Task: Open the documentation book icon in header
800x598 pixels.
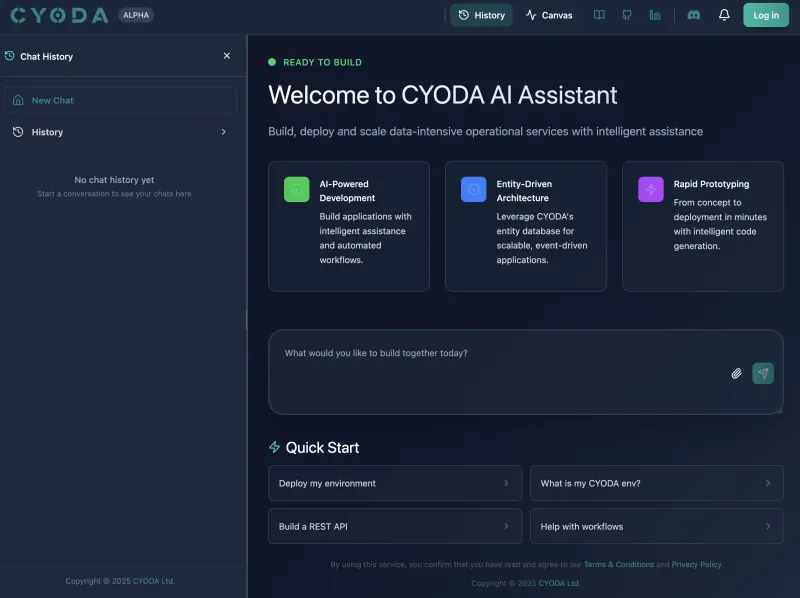Action: 598,15
